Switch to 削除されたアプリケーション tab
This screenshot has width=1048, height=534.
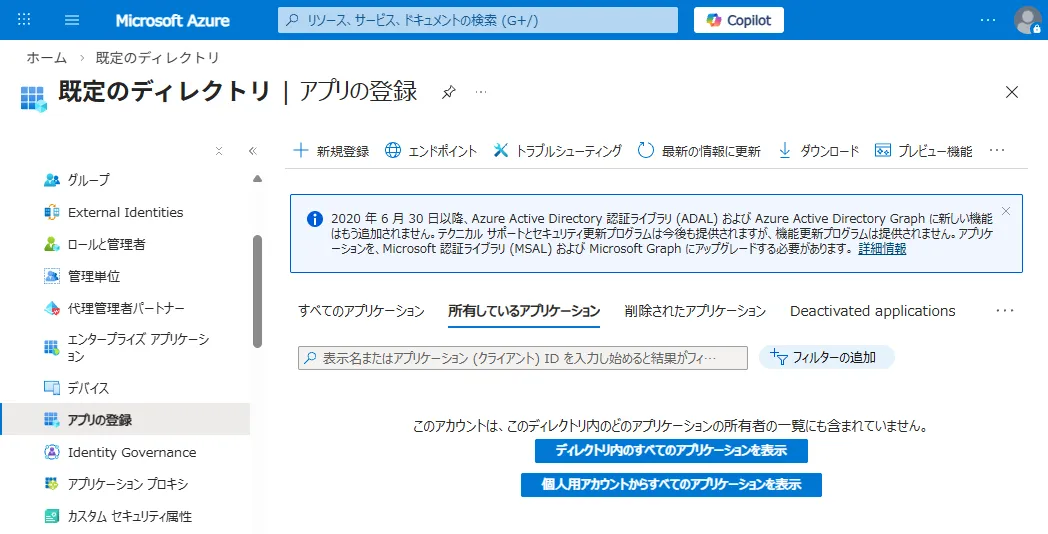(695, 311)
